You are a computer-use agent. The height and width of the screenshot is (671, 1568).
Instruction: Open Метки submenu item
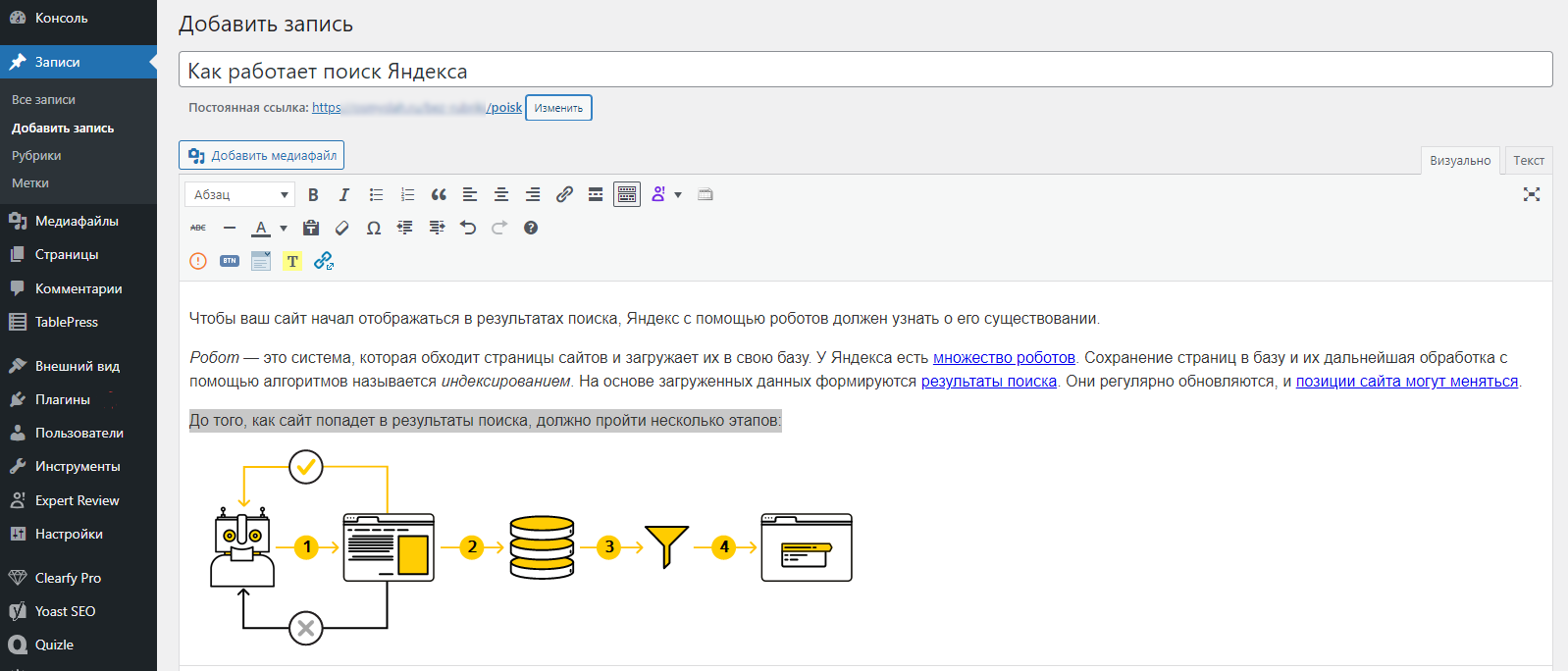pos(30,183)
